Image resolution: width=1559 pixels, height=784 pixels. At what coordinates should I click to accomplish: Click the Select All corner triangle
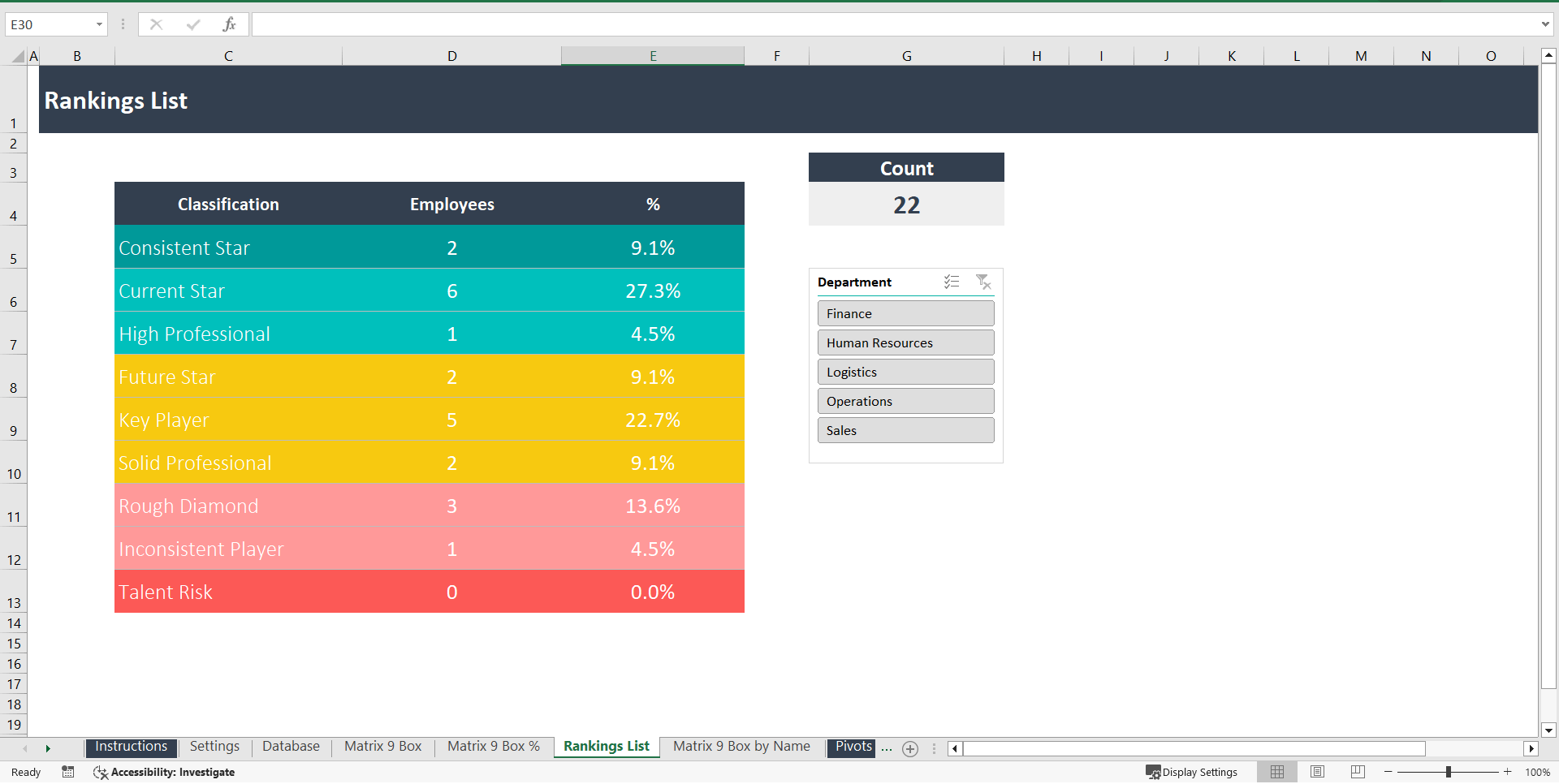[18, 56]
